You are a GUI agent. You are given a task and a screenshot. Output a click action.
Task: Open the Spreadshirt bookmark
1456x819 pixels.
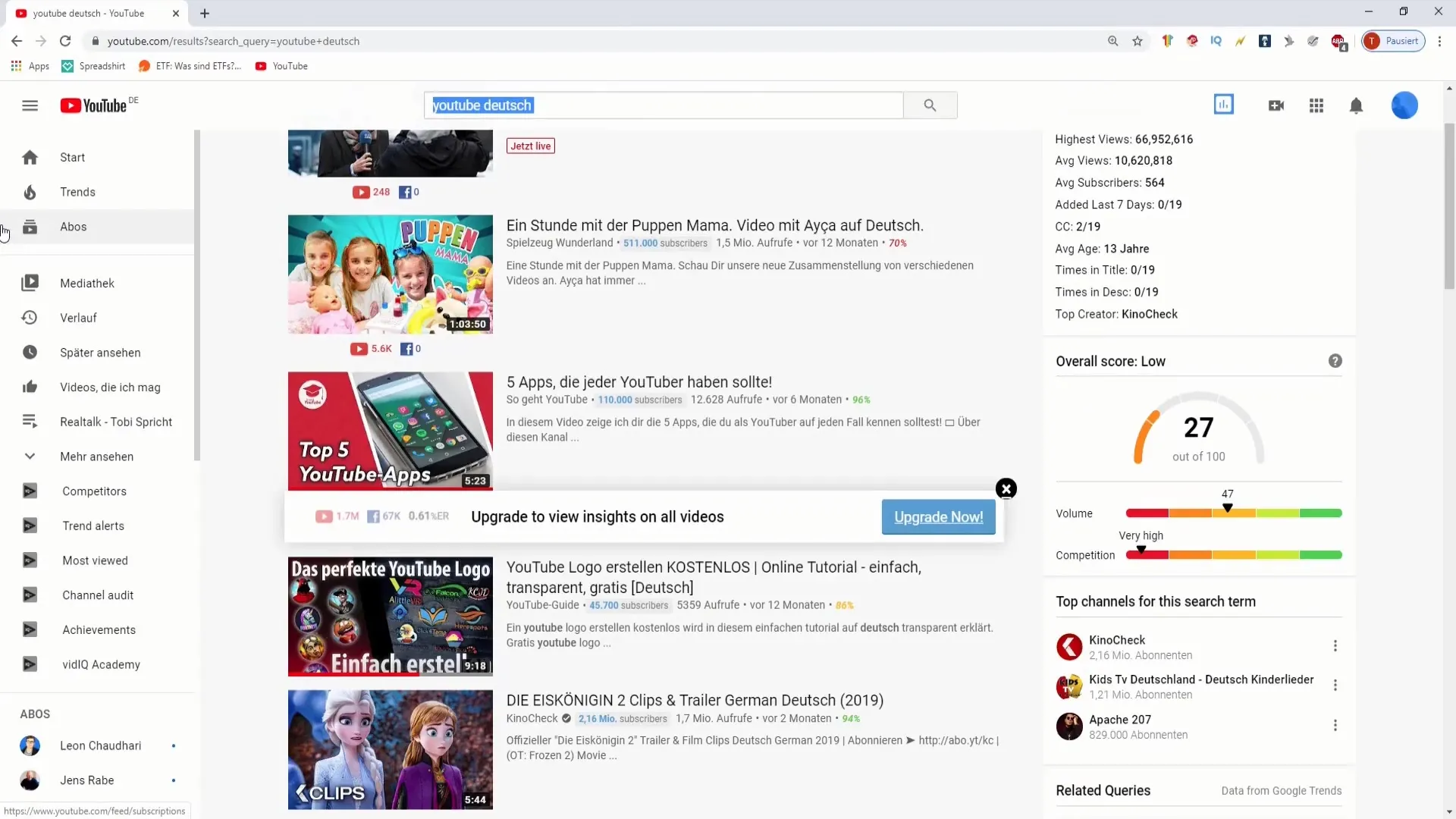pos(93,66)
